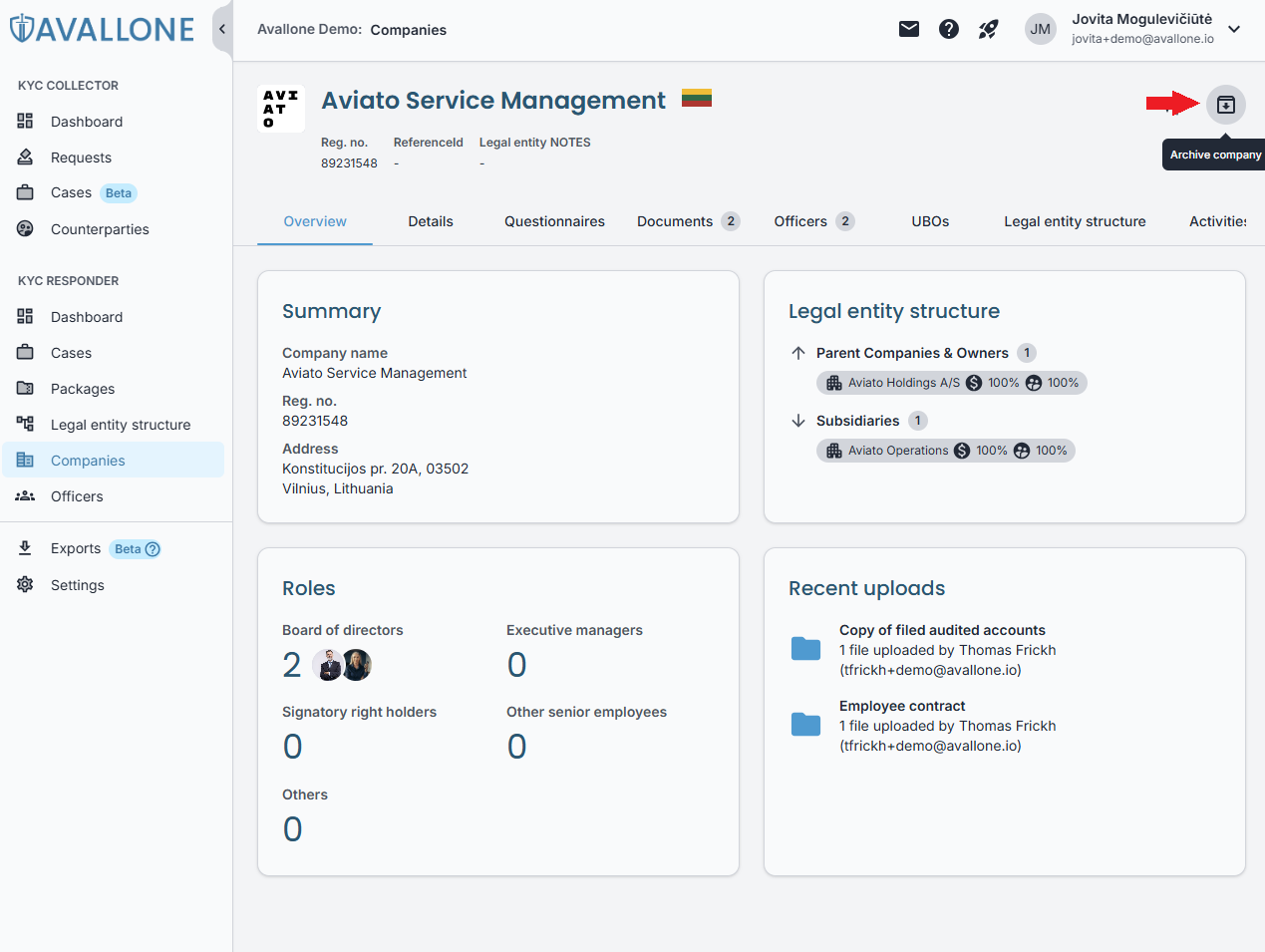Open the Settings gear icon
Viewport: 1265px width, 952px height.
[26, 584]
